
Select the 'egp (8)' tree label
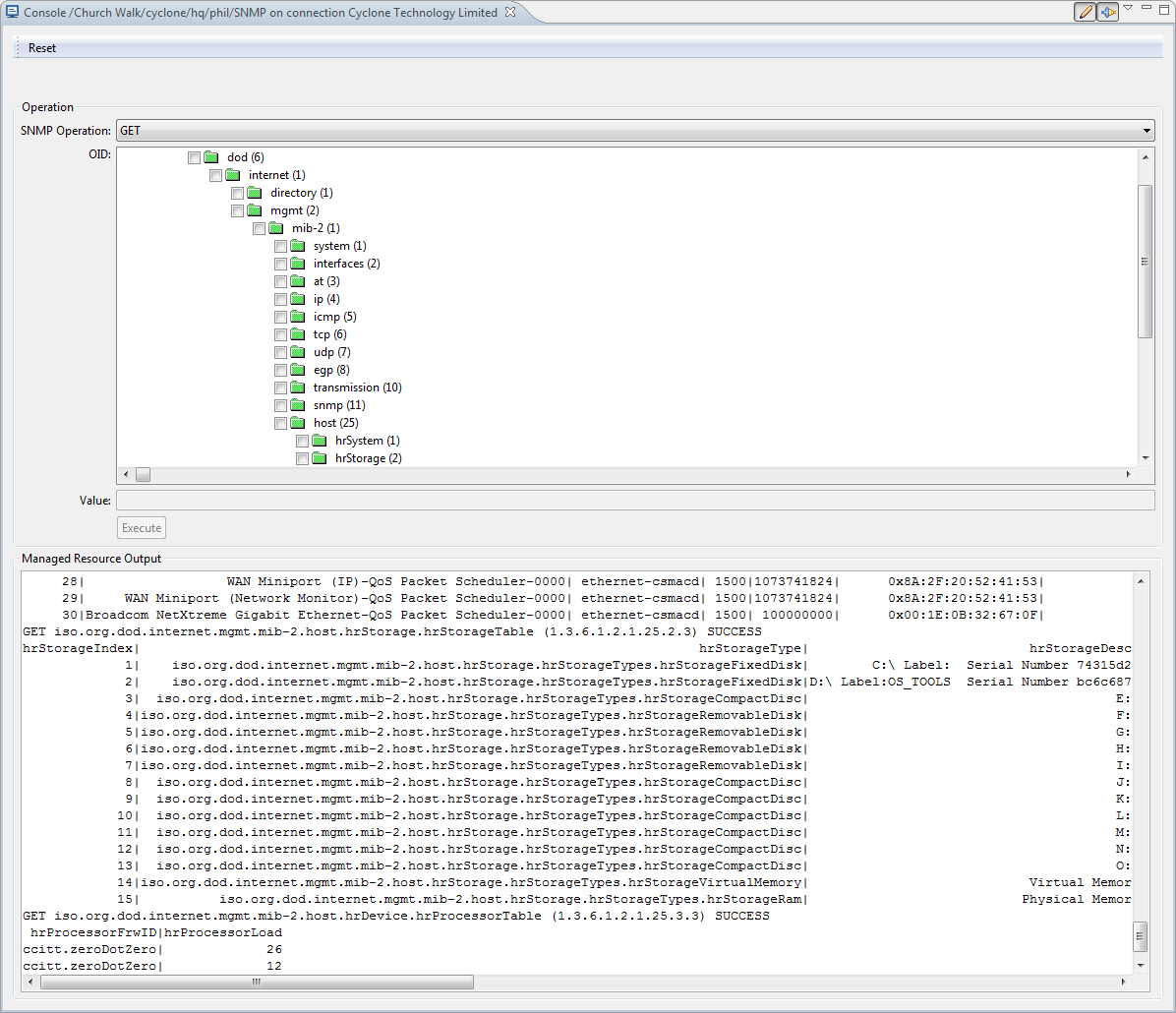(331, 370)
